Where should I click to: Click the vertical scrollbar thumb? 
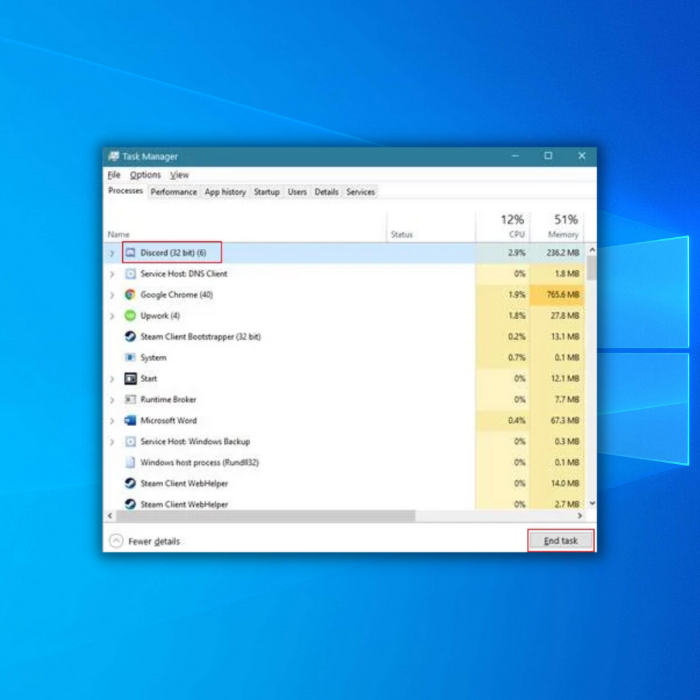(x=592, y=268)
